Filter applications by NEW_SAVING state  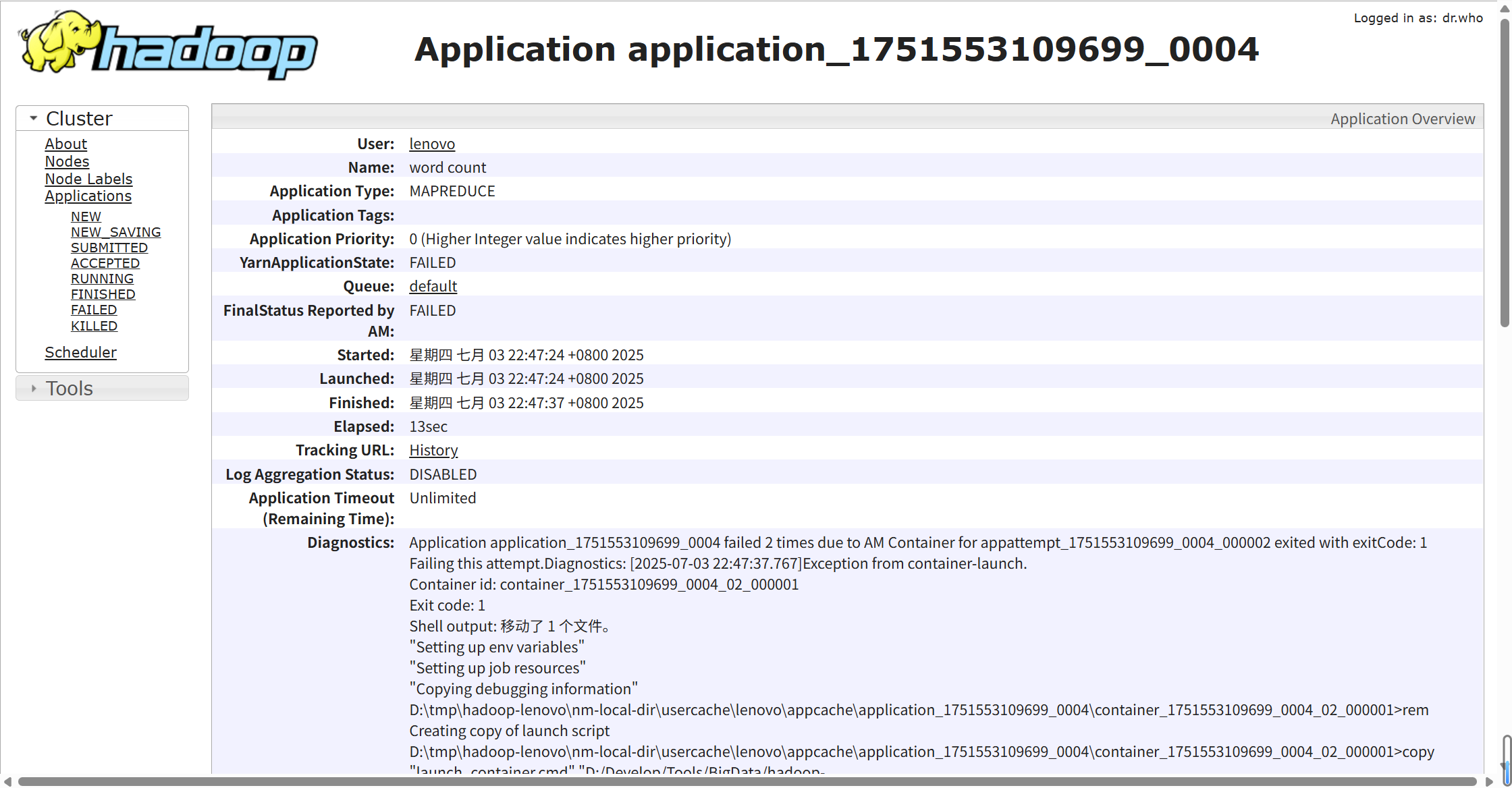(115, 232)
